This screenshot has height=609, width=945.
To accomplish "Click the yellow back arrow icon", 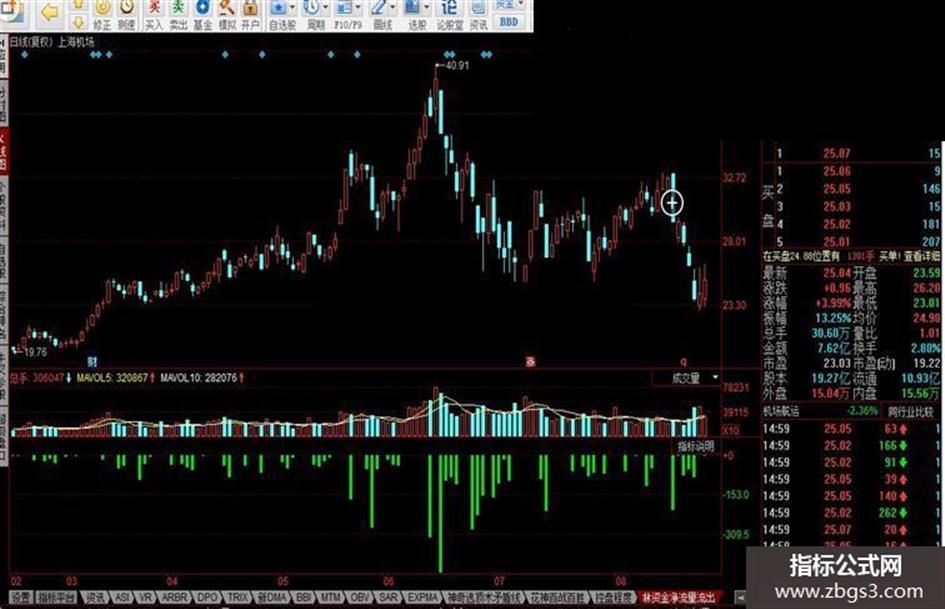I will tap(49, 12).
